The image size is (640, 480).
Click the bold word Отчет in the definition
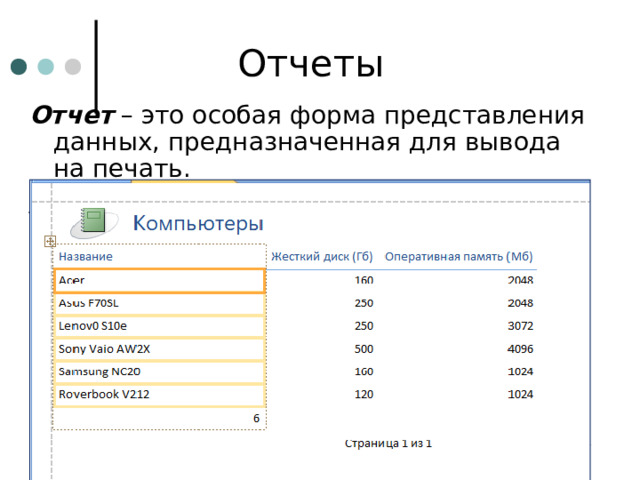click(74, 115)
